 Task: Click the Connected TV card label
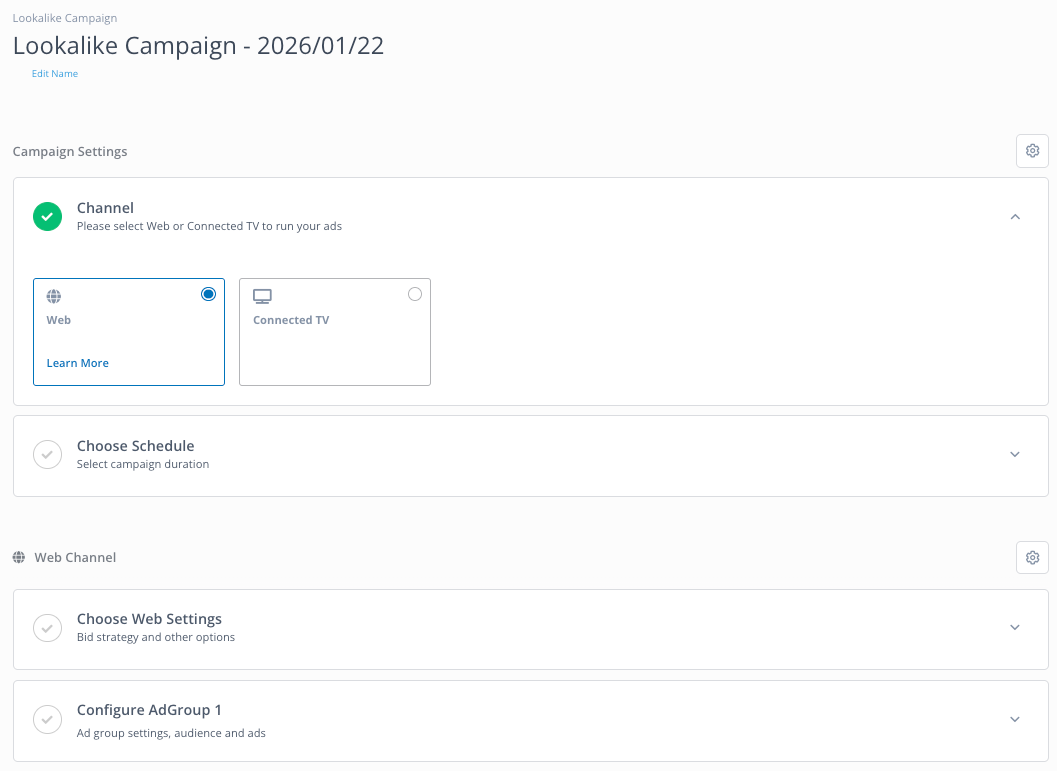tap(291, 320)
